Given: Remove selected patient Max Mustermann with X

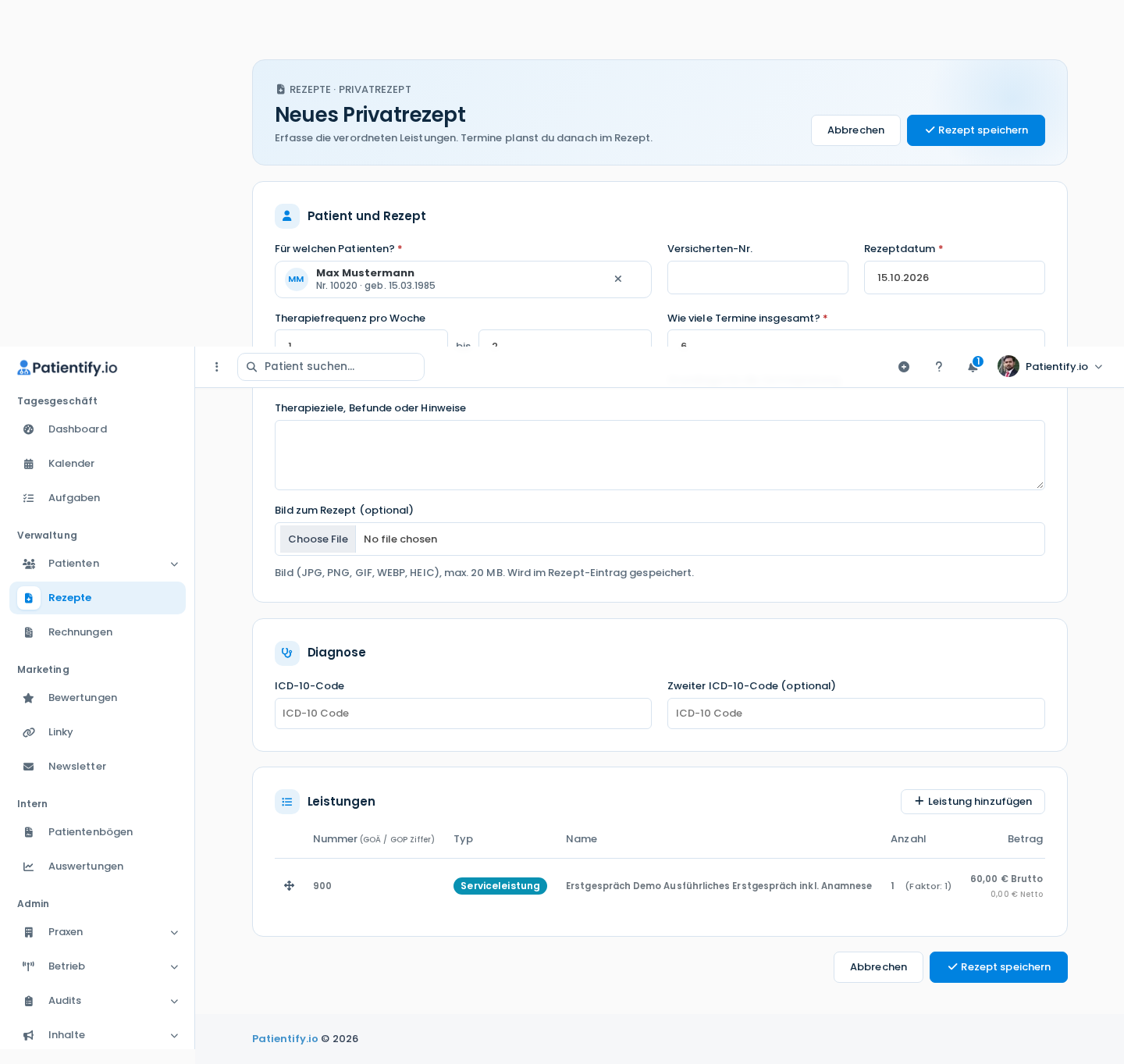Looking at the screenshot, I should click(x=618, y=279).
